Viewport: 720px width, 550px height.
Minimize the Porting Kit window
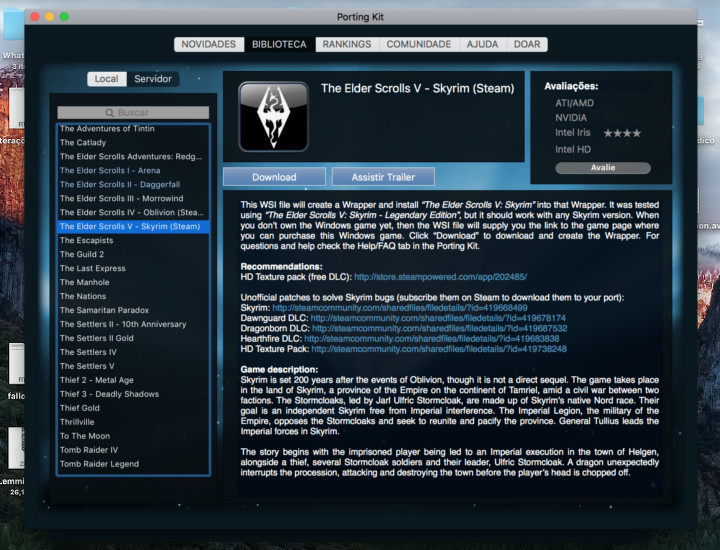[50, 17]
